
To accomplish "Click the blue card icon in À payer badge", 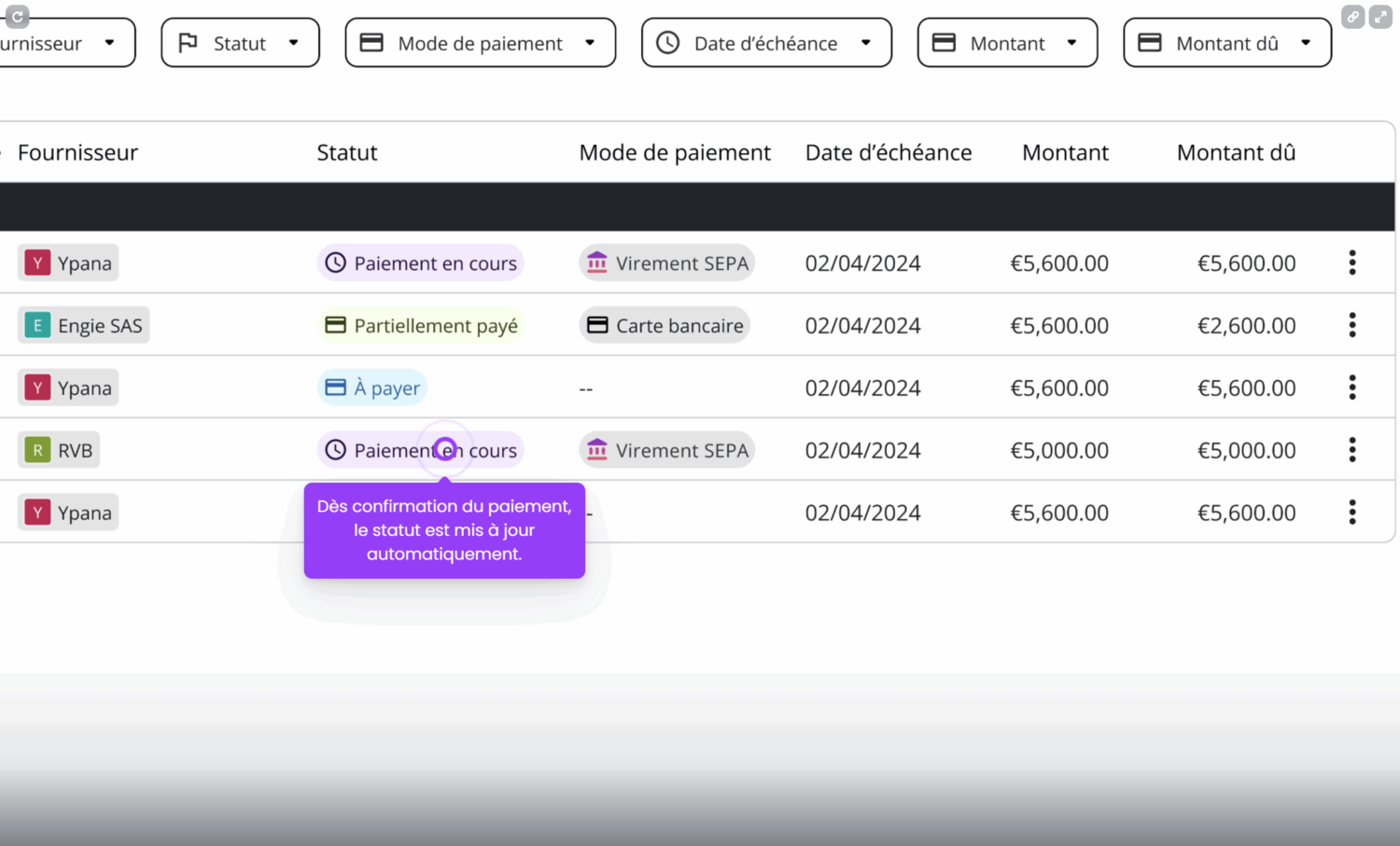I will click(x=335, y=388).
